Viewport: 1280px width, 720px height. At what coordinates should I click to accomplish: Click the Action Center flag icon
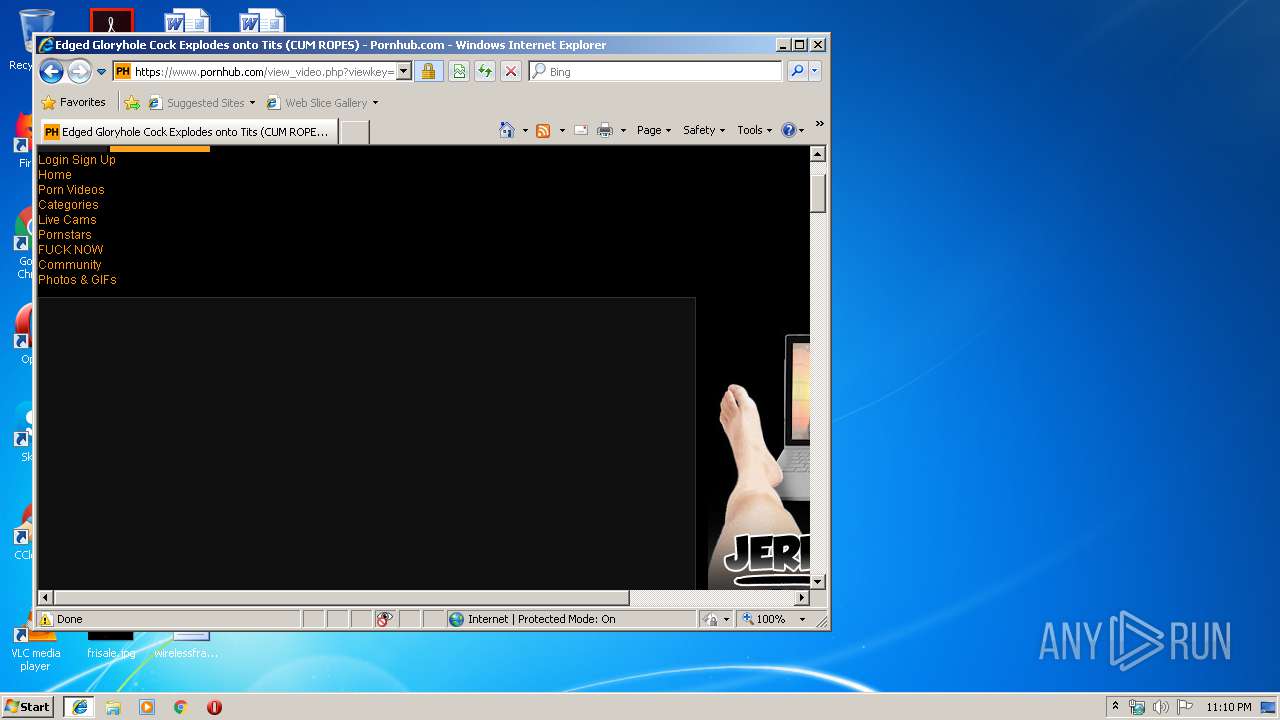tap(1185, 707)
